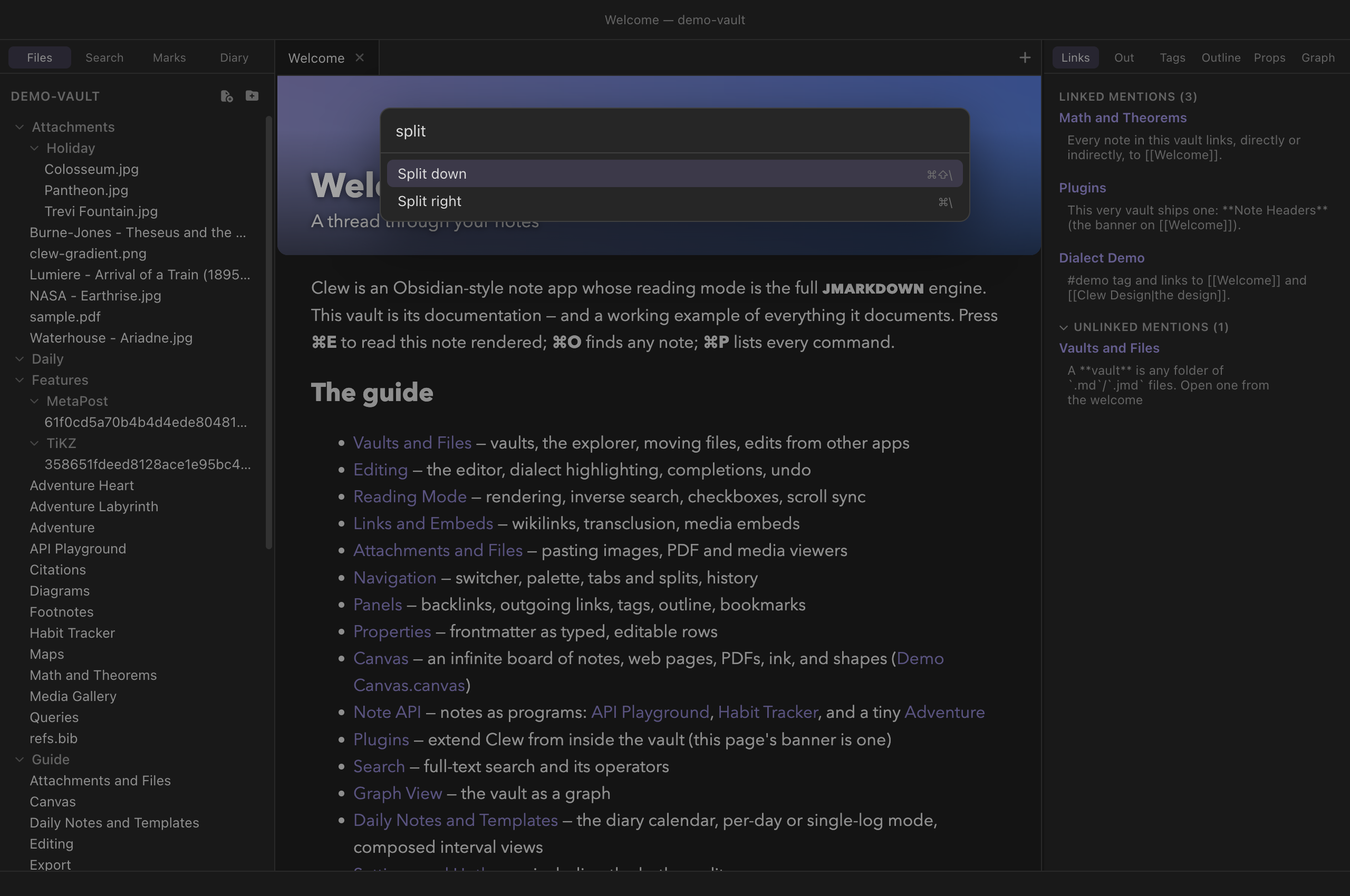Open the Dialect Demo linked mention
This screenshot has width=1350, height=896.
(x=1102, y=258)
